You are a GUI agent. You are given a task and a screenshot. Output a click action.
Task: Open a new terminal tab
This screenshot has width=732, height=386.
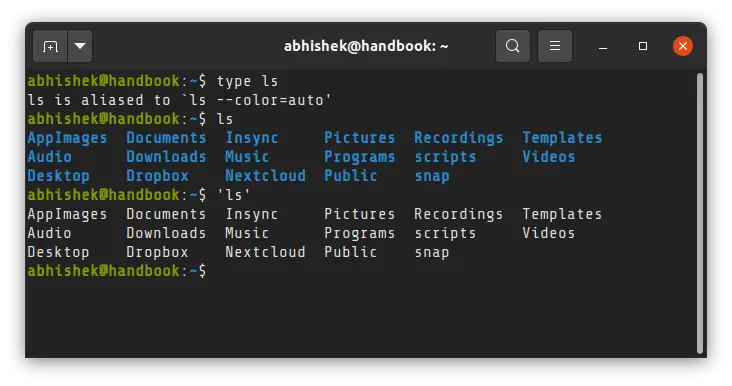tap(50, 46)
